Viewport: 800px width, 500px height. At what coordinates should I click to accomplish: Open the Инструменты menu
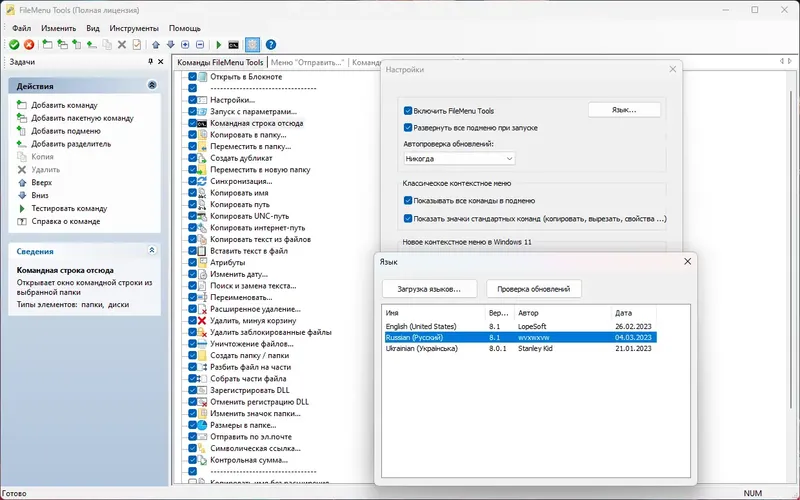pos(134,28)
